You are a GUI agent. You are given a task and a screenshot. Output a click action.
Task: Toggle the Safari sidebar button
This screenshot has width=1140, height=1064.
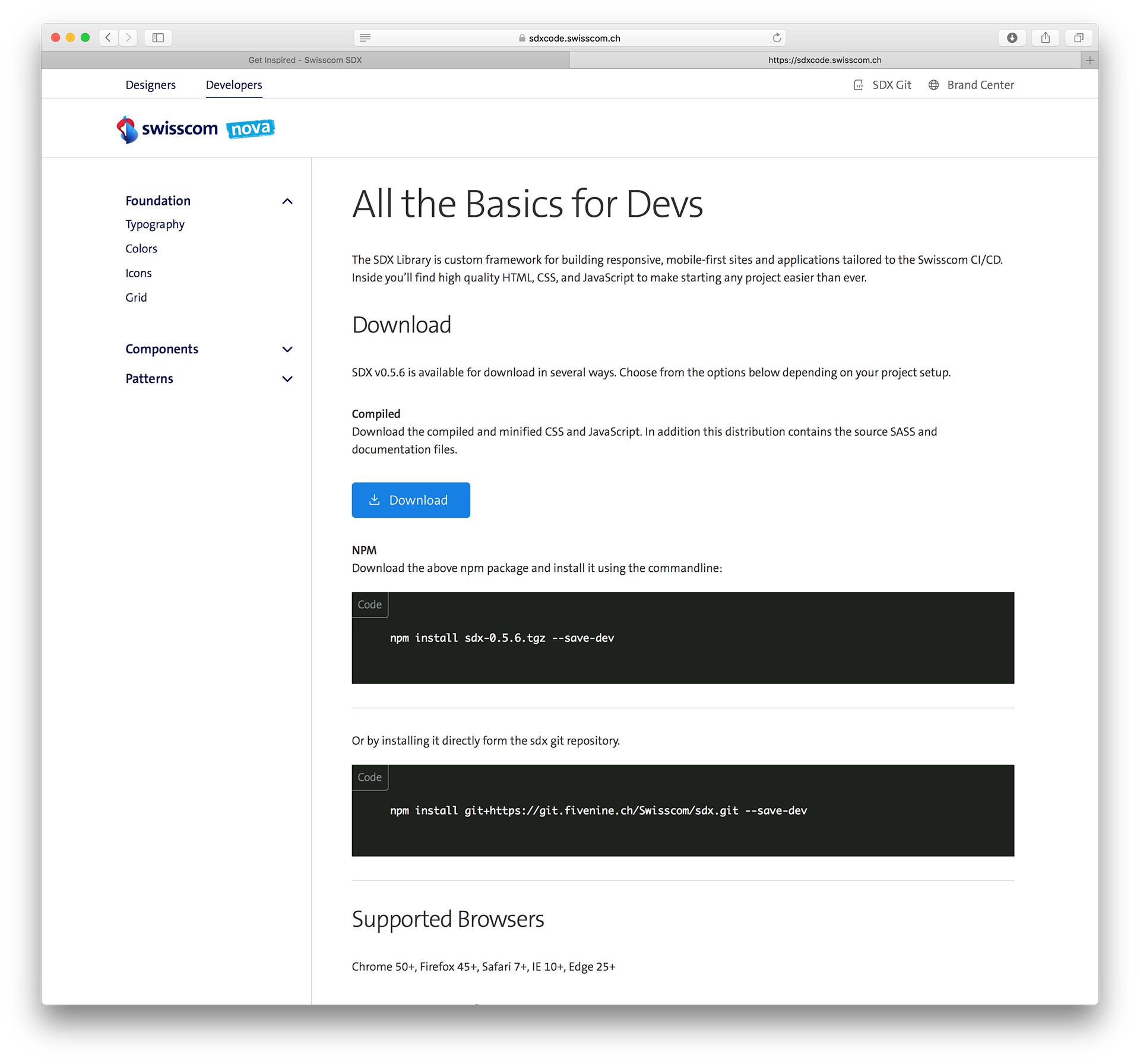point(158,37)
